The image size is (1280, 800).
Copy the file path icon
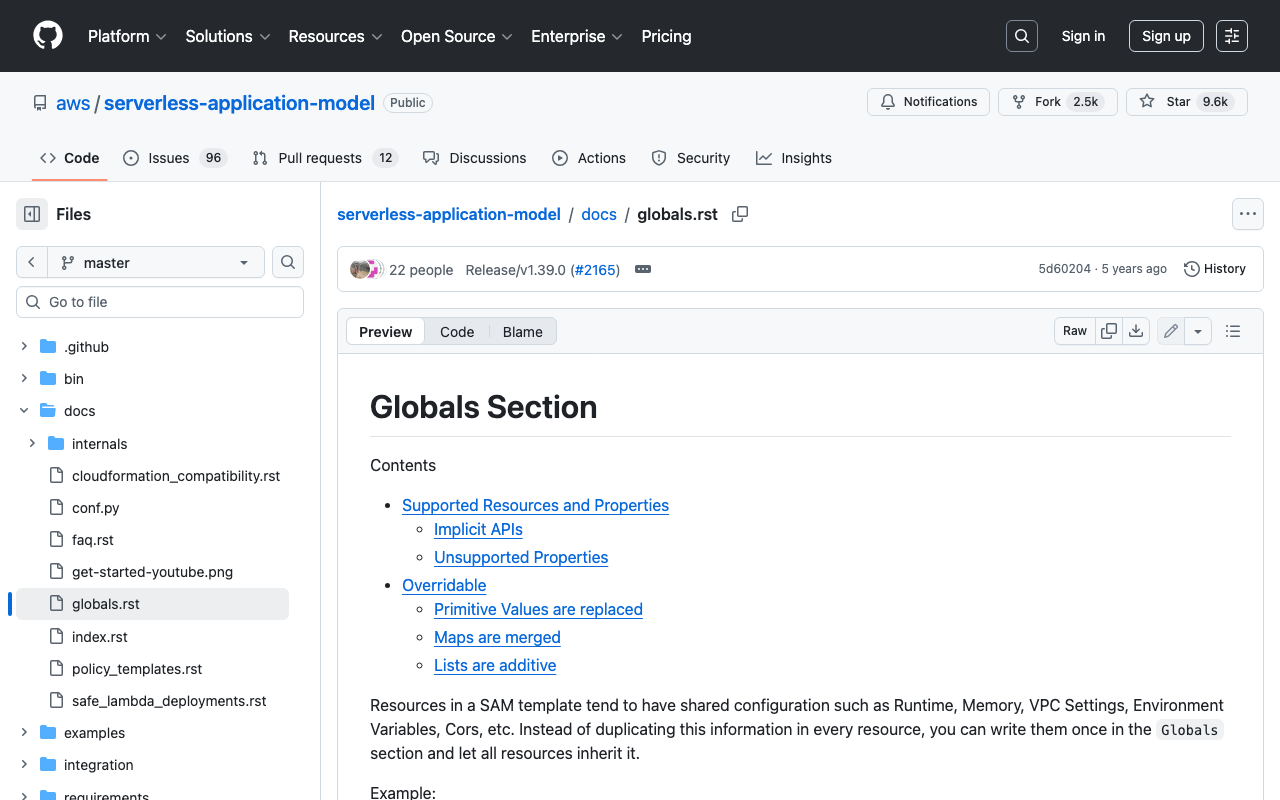pyautogui.click(x=740, y=214)
